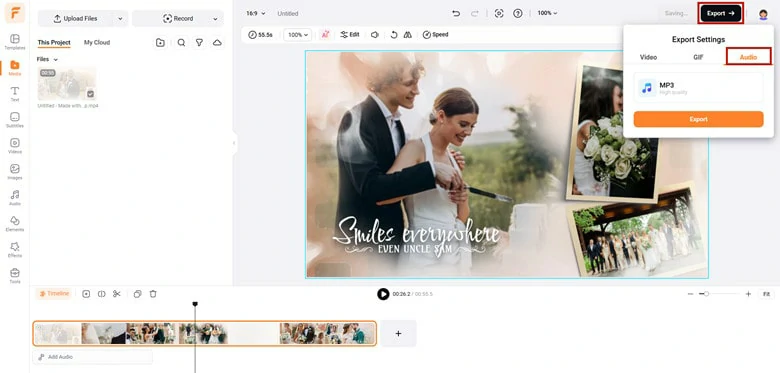
Task: Open the AI tools icon
Action: (x=325, y=35)
